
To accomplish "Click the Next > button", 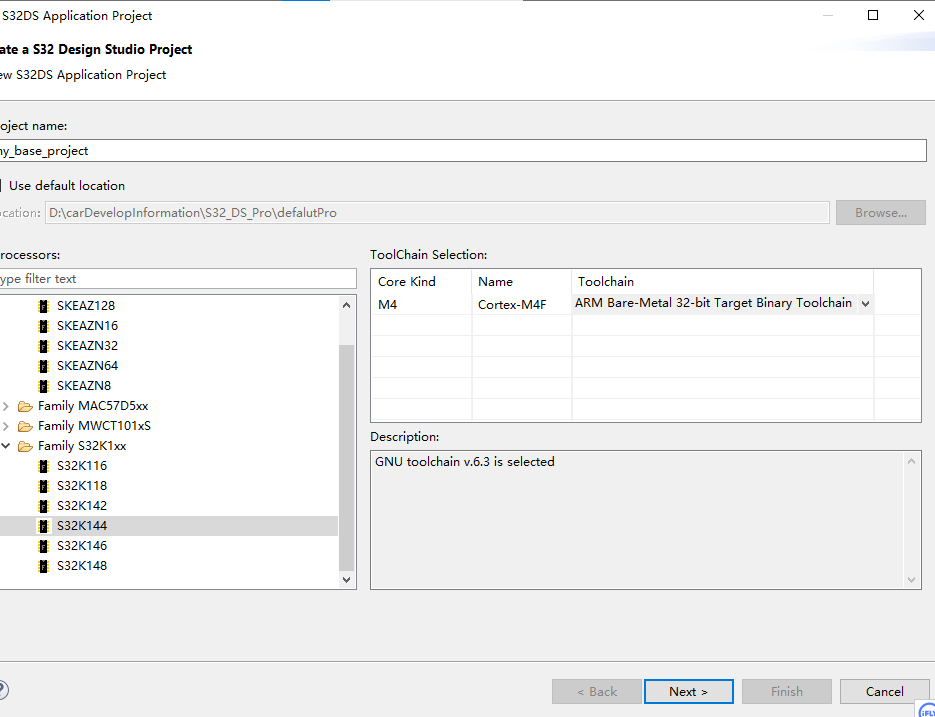I will [x=689, y=691].
